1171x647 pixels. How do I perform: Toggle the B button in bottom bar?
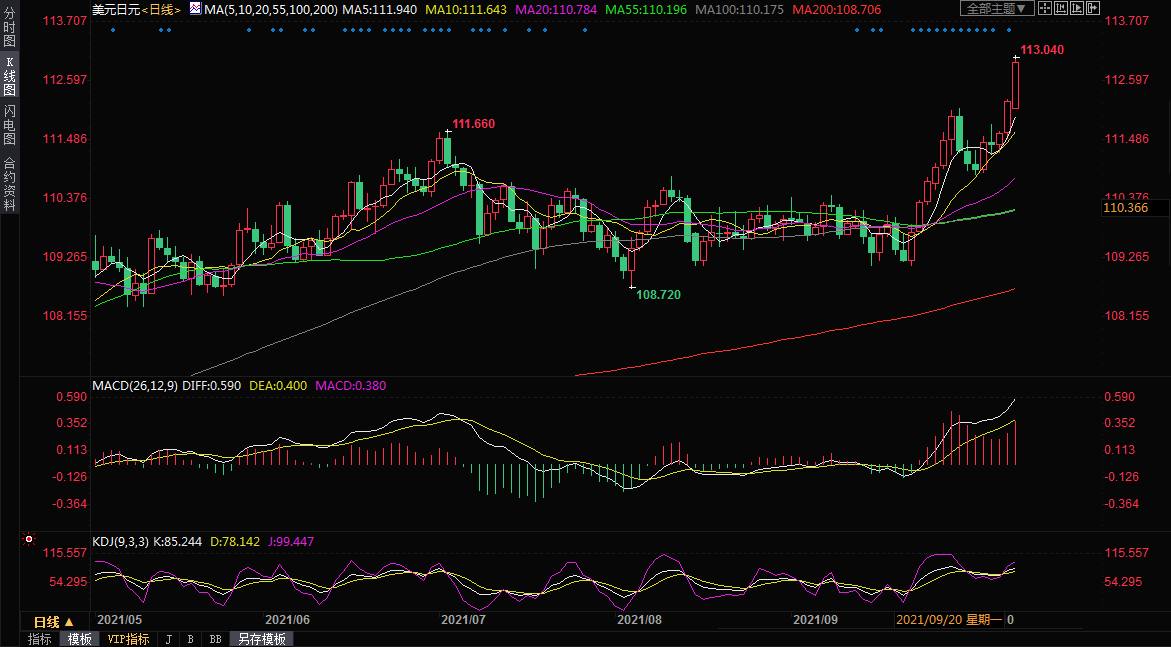point(190,639)
